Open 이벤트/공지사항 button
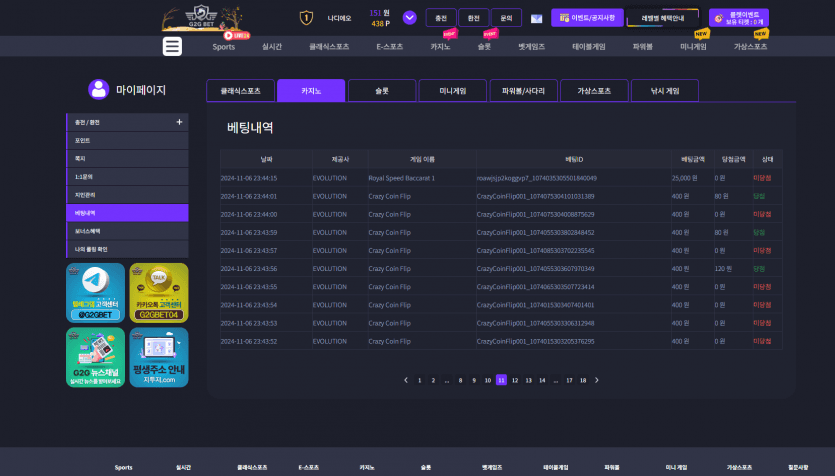 pos(587,18)
